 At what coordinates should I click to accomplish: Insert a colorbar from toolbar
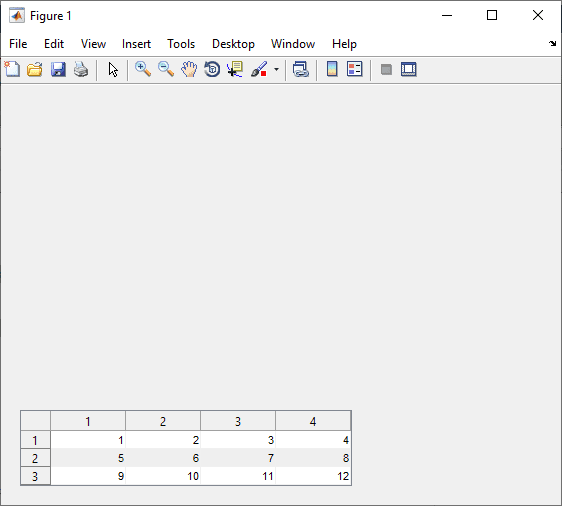pos(332,69)
